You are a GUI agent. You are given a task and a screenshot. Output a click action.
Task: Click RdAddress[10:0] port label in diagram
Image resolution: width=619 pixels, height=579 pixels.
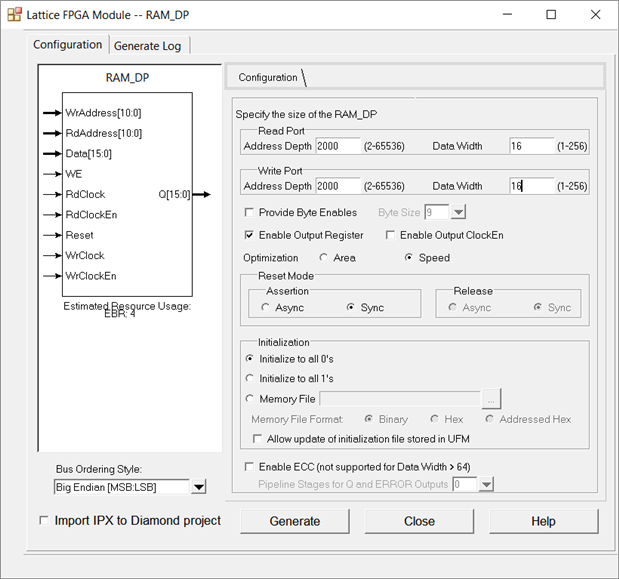pos(104,133)
